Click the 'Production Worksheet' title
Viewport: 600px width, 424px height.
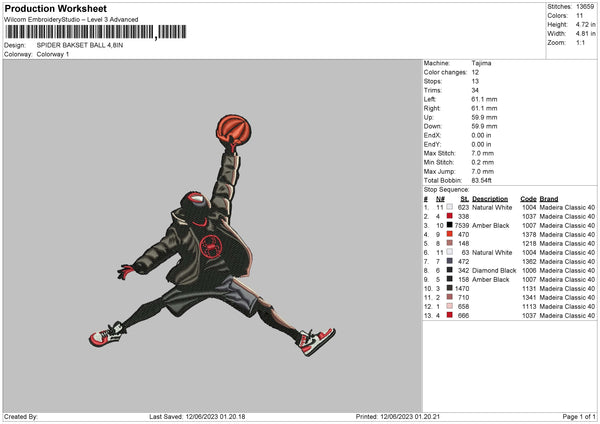tap(55, 8)
